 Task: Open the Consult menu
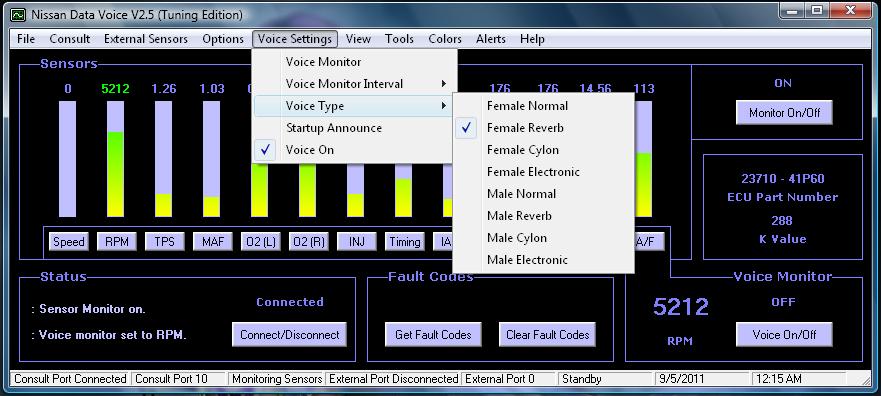pyautogui.click(x=70, y=39)
